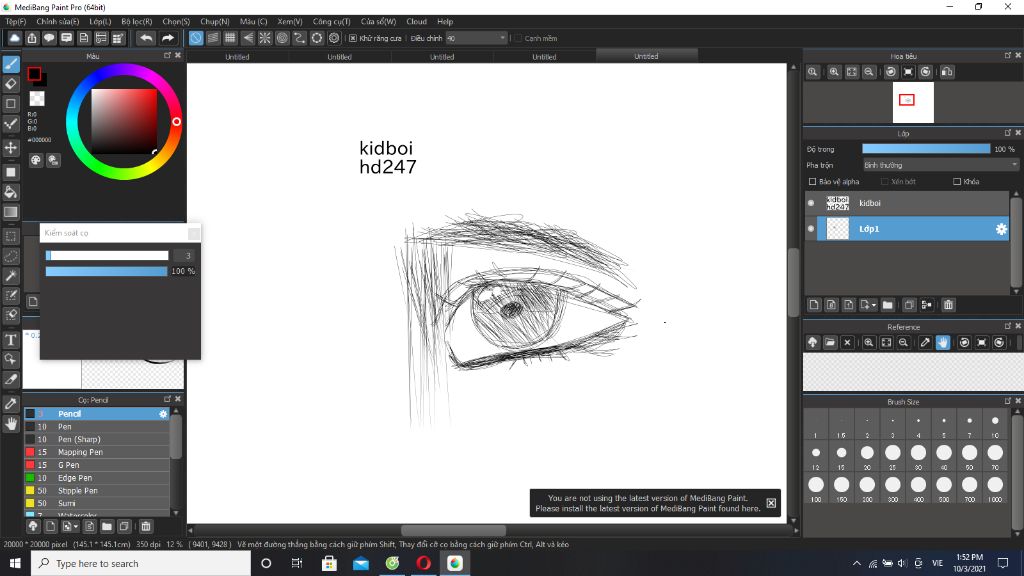This screenshot has width=1024, height=576.
Task: Enable vanishing point snap guide
Action: click(x=248, y=39)
